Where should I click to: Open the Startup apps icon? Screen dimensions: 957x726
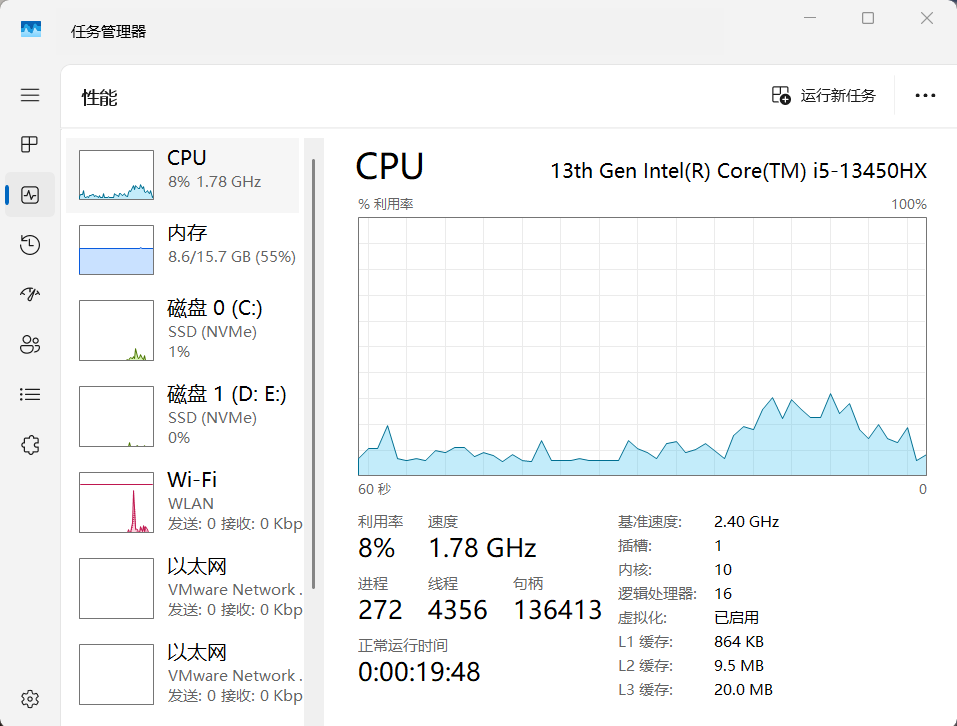pos(30,295)
